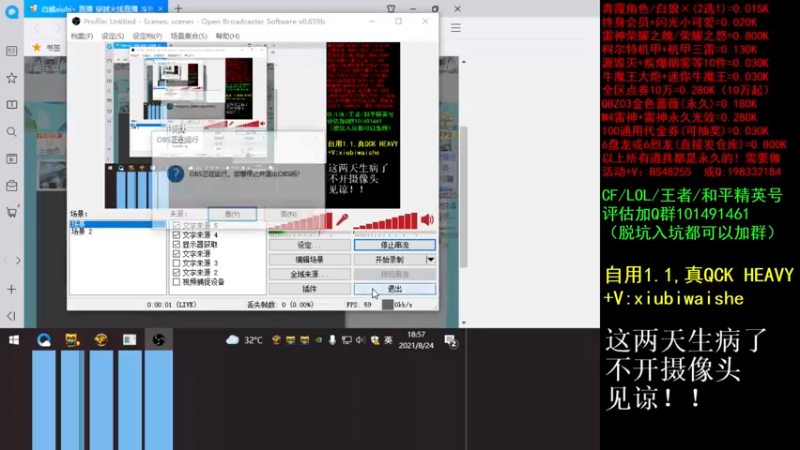
Task: Toggle 显示器获取 source checkbox
Action: point(177,244)
